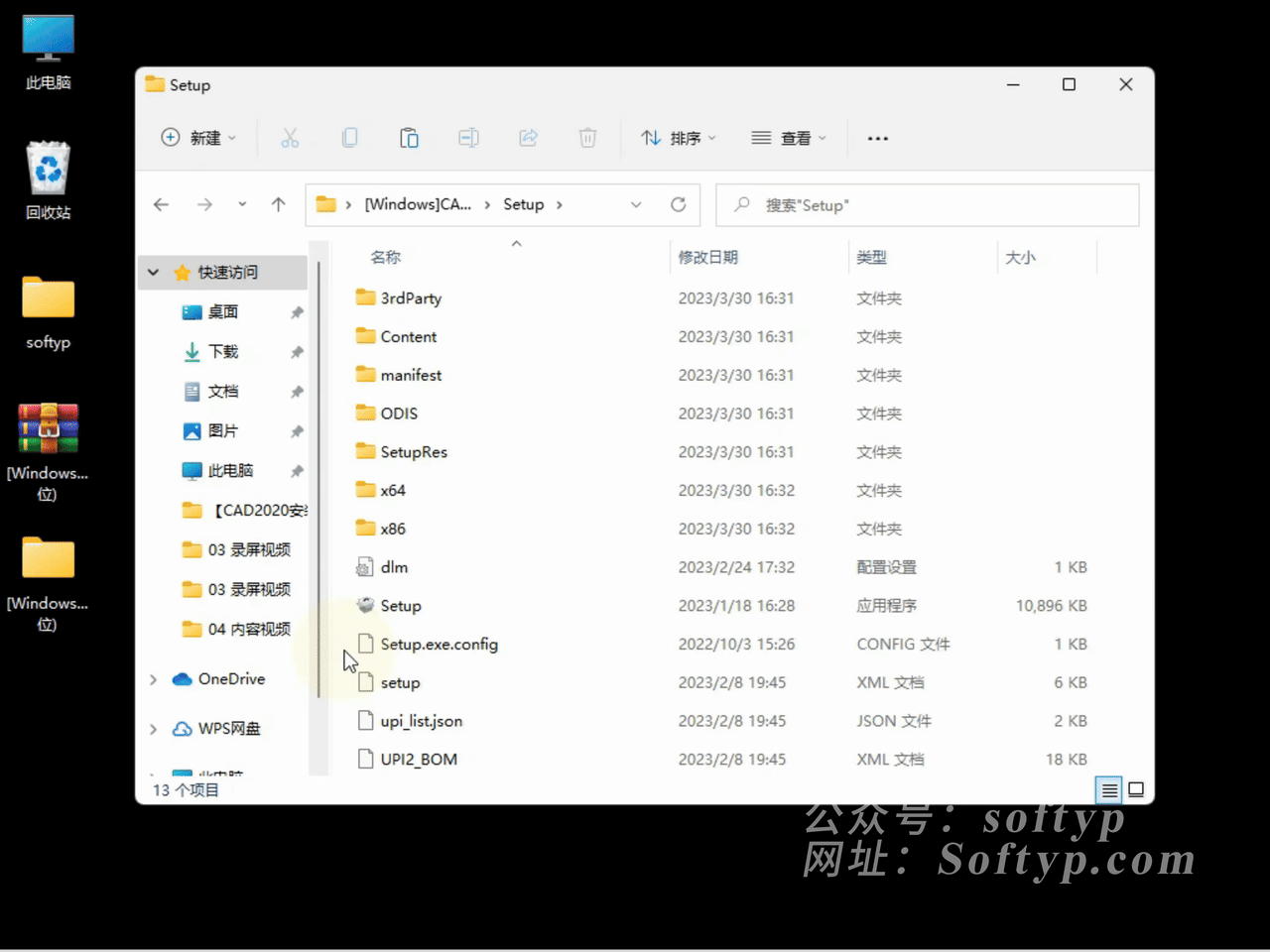Viewport: 1270px width, 952px height.
Task: Go back using the navigation arrow
Action: 161,204
